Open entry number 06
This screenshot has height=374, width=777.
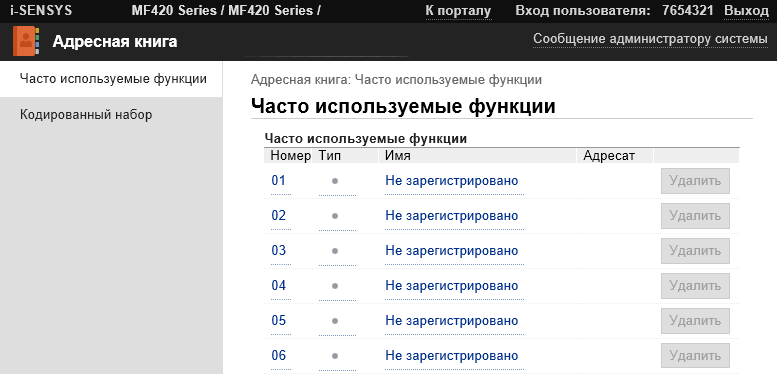pyautogui.click(x=279, y=356)
